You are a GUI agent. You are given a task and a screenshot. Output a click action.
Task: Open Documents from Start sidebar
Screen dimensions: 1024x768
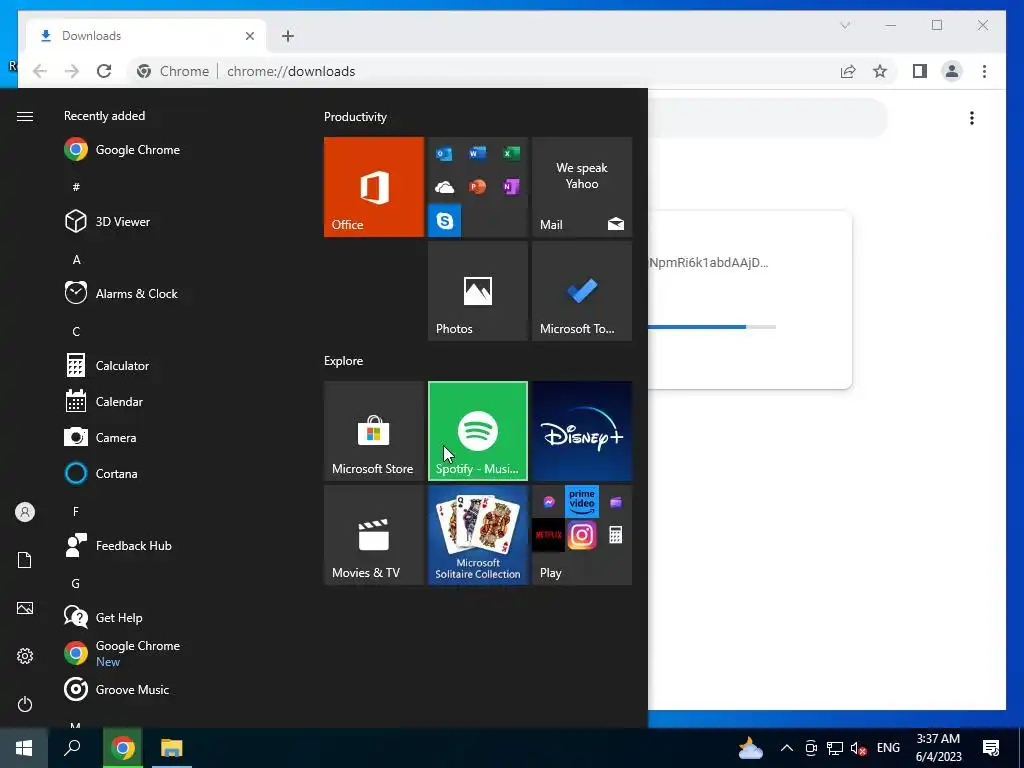pyautogui.click(x=25, y=560)
